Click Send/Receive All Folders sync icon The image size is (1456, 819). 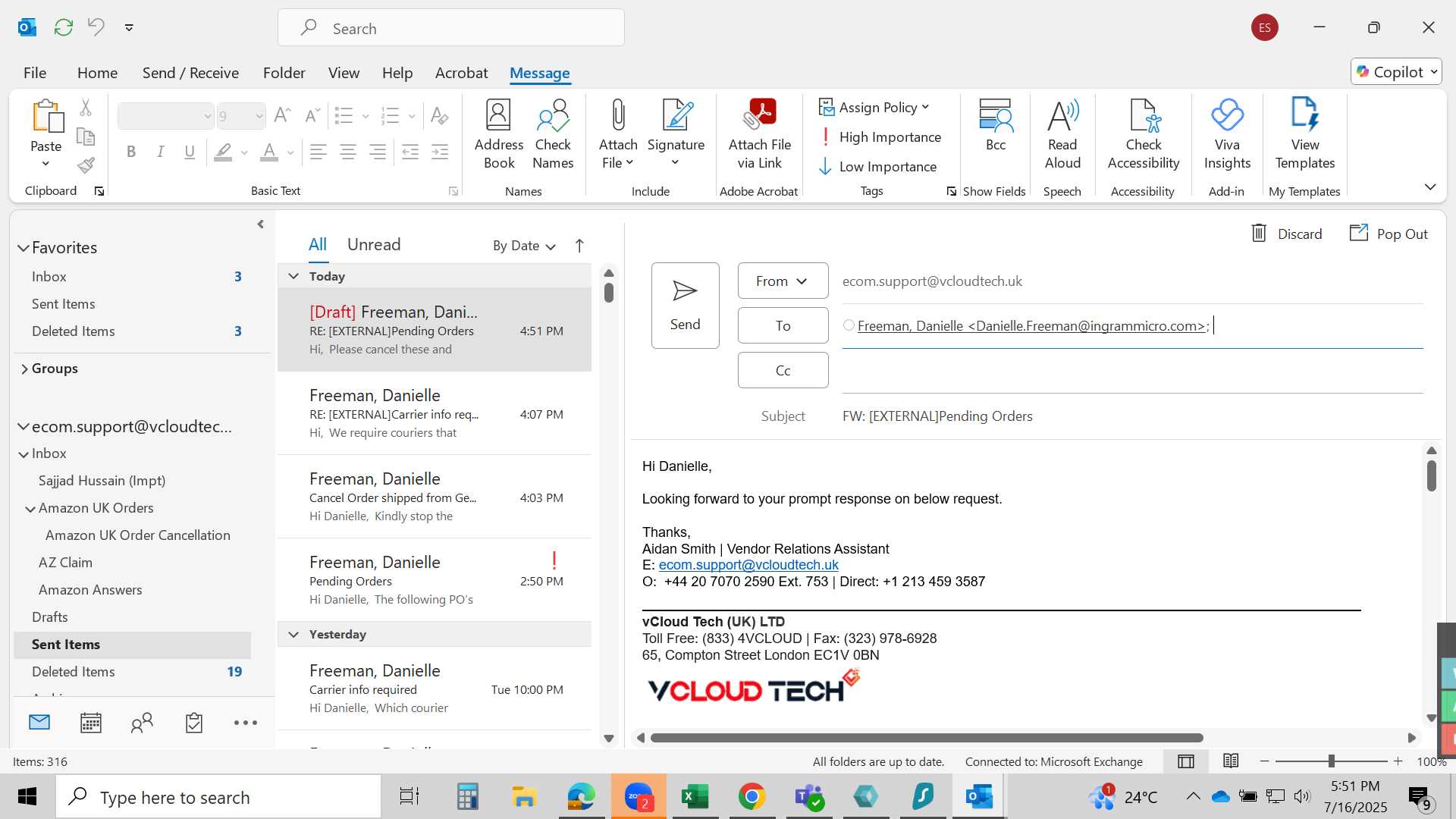64,27
